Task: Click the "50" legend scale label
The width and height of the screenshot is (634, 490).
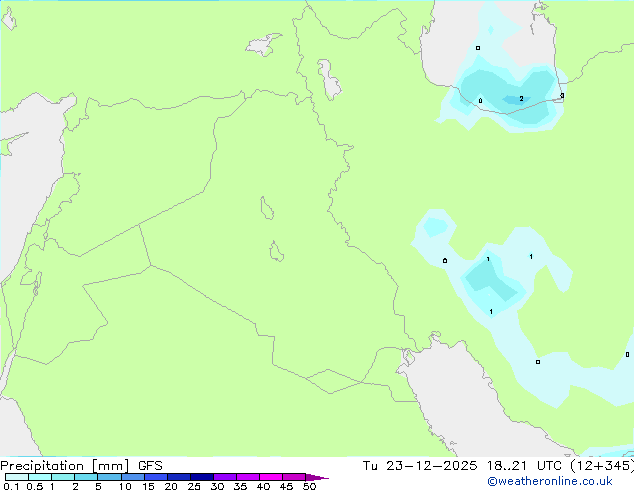Action: (x=309, y=486)
